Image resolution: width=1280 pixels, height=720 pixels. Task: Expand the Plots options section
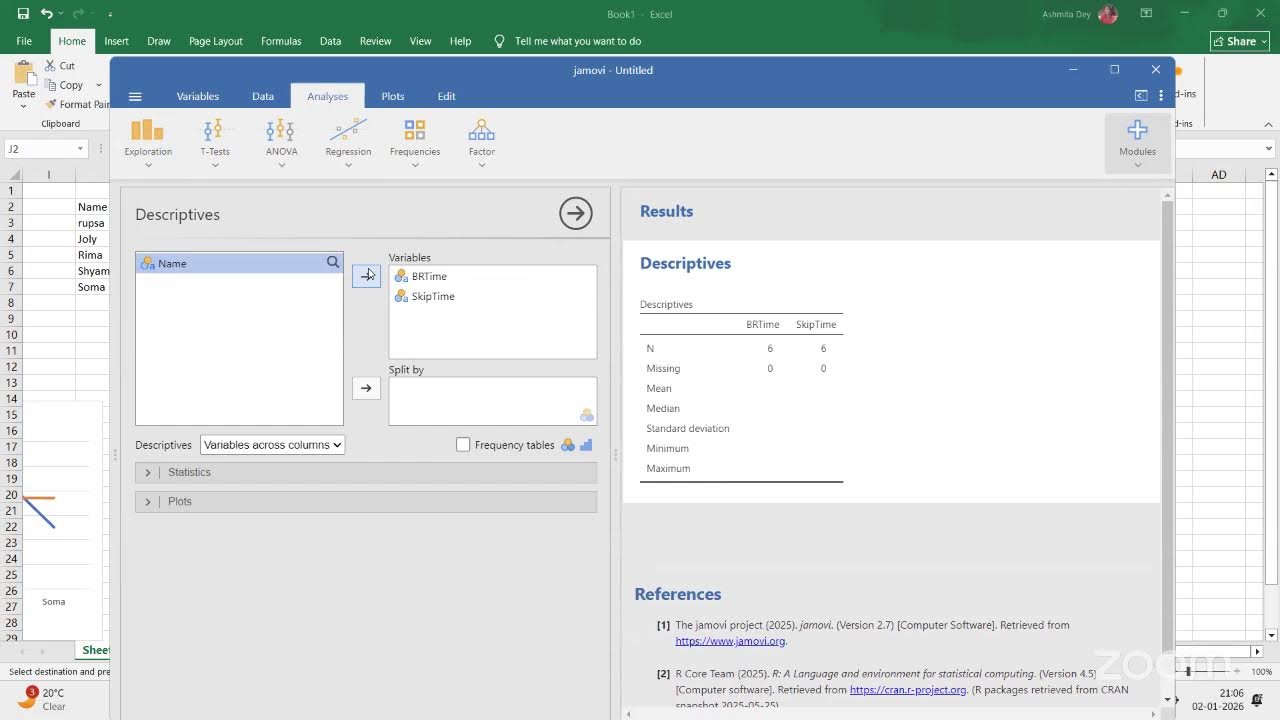[366, 501]
